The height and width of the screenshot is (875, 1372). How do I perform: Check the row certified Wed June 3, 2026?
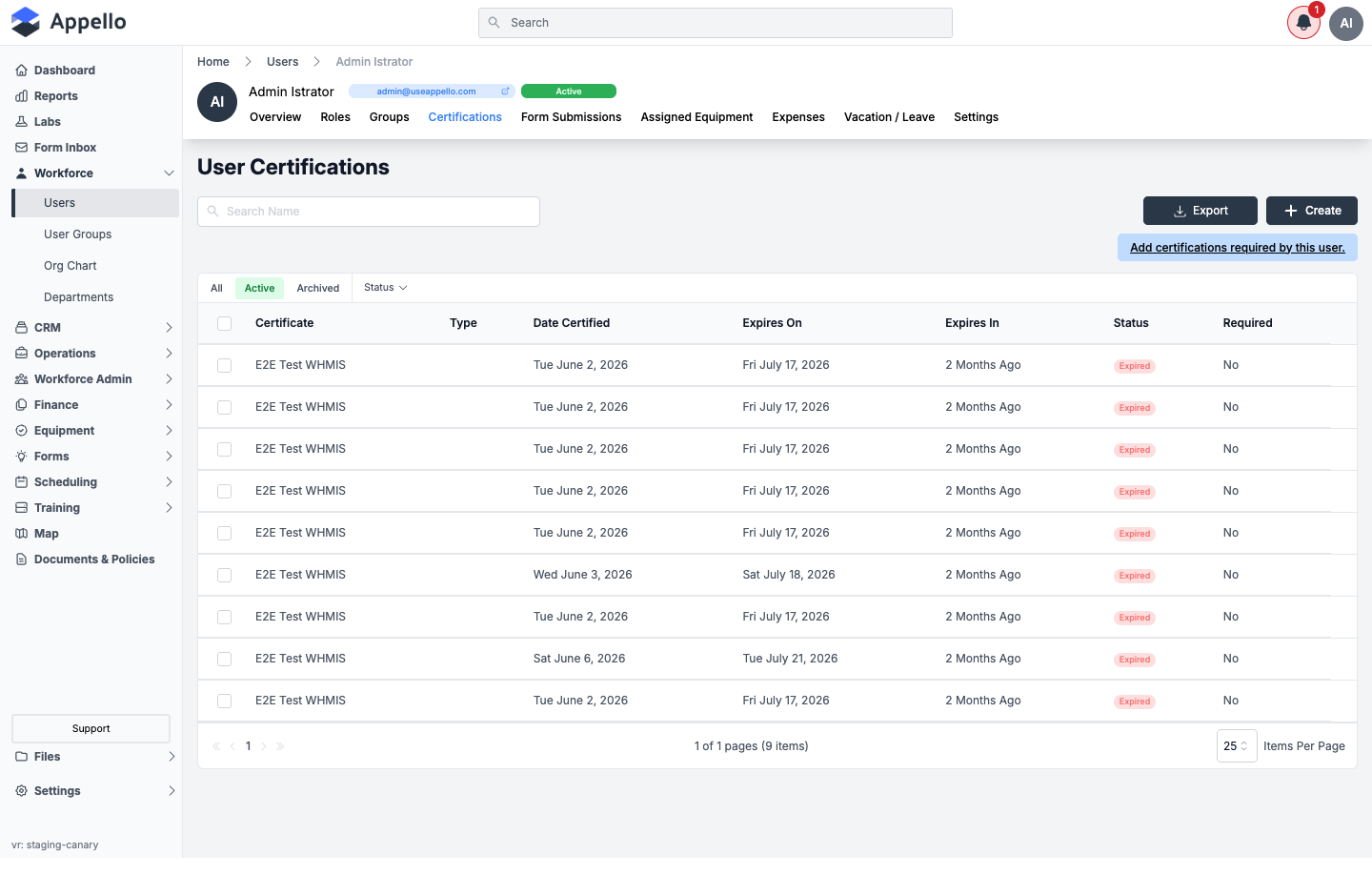click(x=225, y=576)
